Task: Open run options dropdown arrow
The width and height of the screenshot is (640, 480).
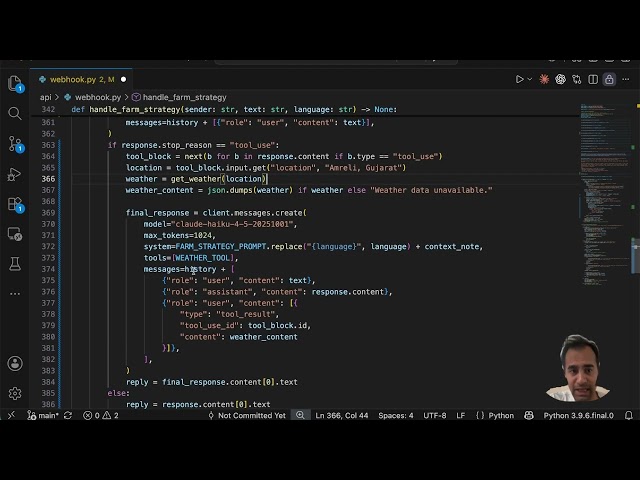Action: (530, 79)
